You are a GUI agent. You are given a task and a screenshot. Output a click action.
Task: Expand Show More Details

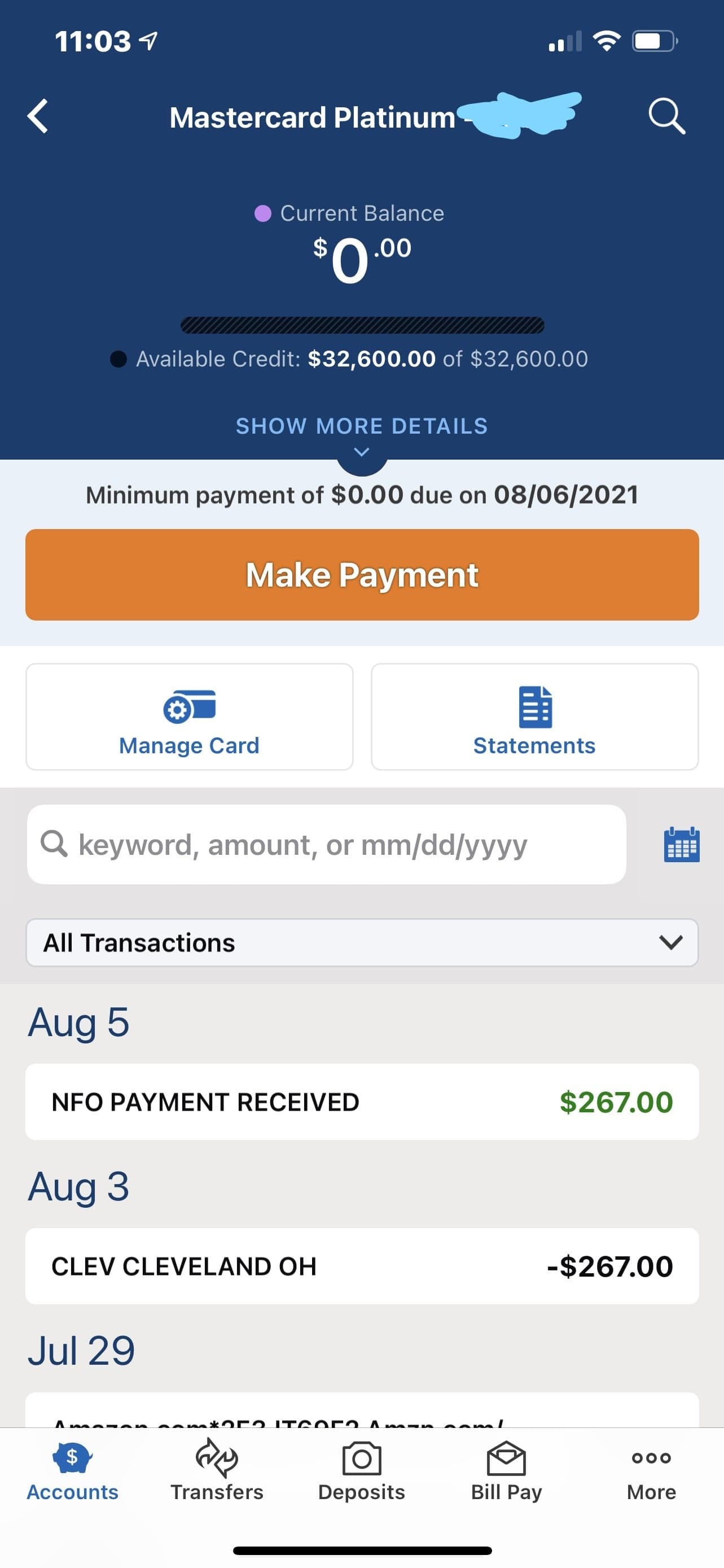click(362, 426)
